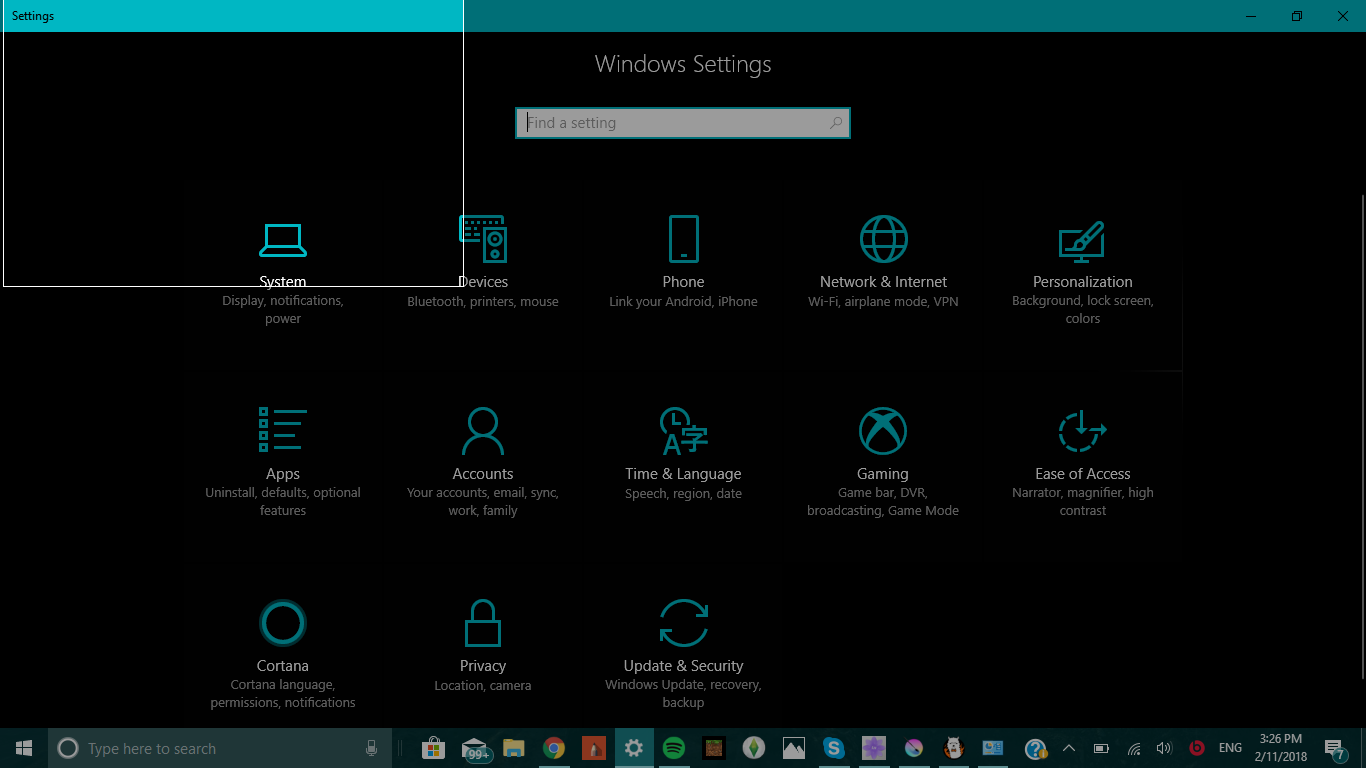
Task: Open Google Chrome from the taskbar
Action: [x=553, y=747]
